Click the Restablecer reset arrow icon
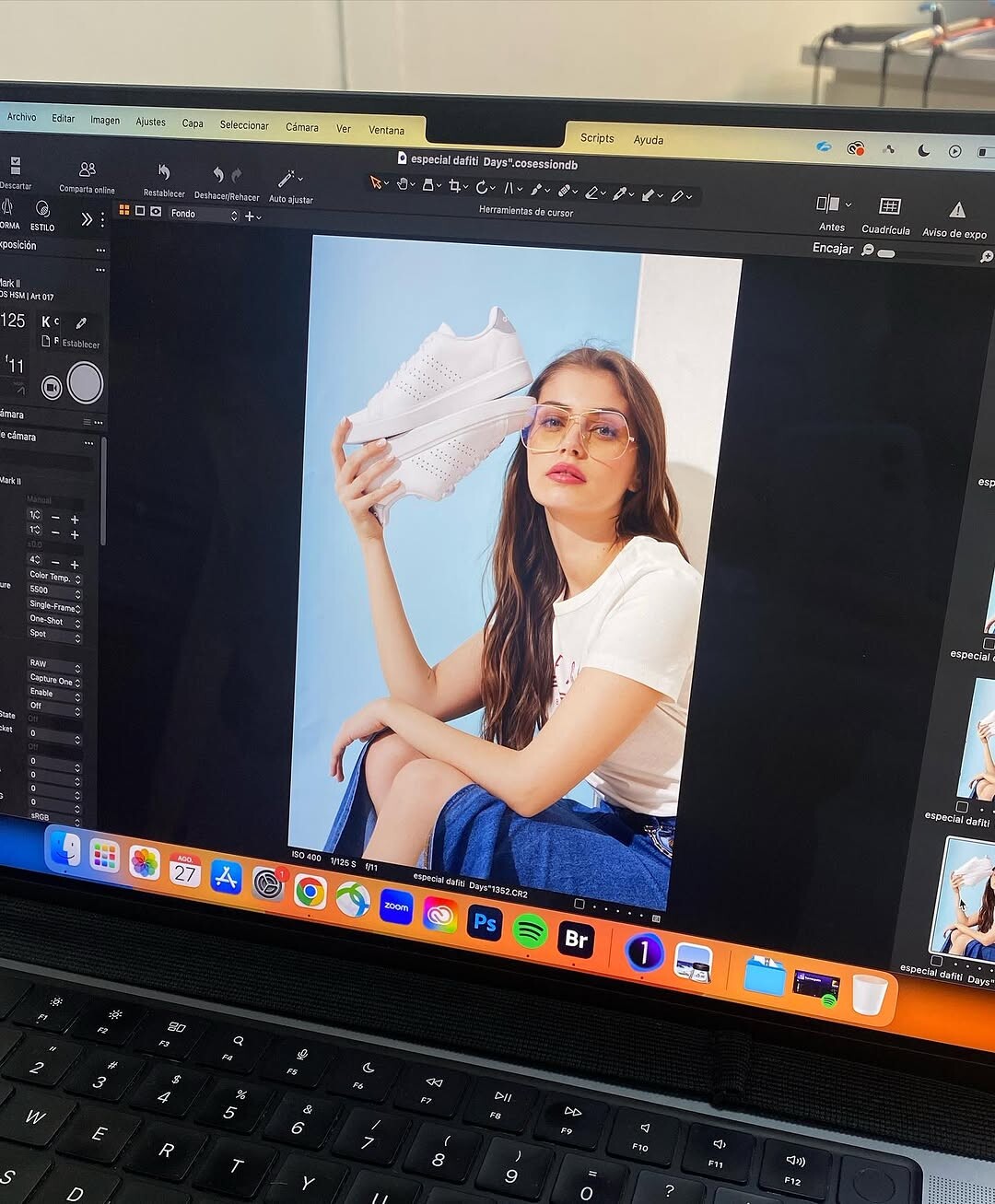This screenshot has width=995, height=1204. tap(164, 172)
